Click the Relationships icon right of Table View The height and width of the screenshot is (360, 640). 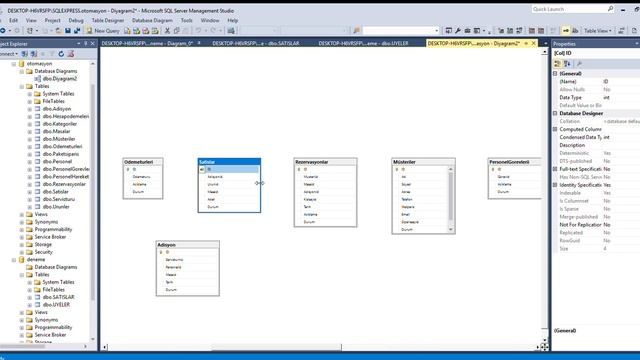(x=621, y=31)
